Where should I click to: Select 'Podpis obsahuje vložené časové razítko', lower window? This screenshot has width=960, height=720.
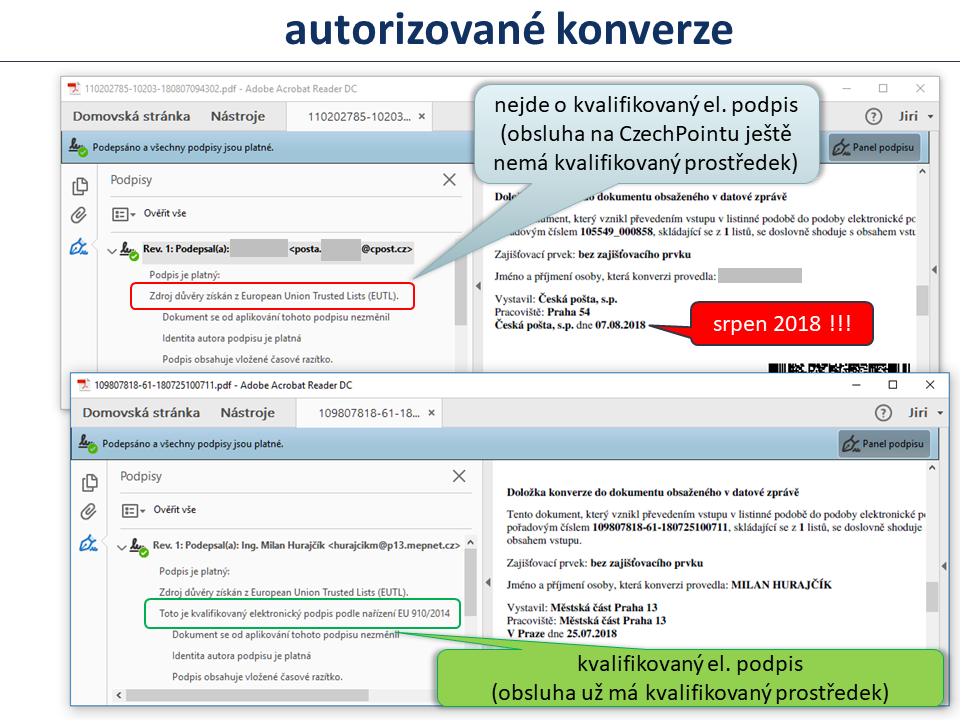pyautogui.click(x=257, y=677)
